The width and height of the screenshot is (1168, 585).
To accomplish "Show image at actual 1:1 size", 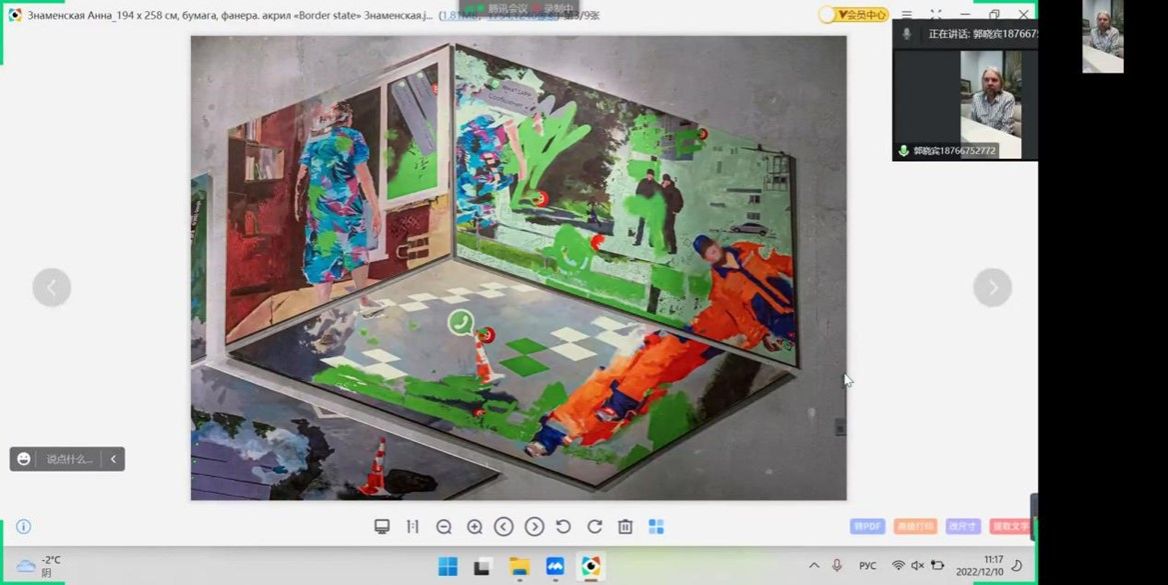I will point(413,527).
